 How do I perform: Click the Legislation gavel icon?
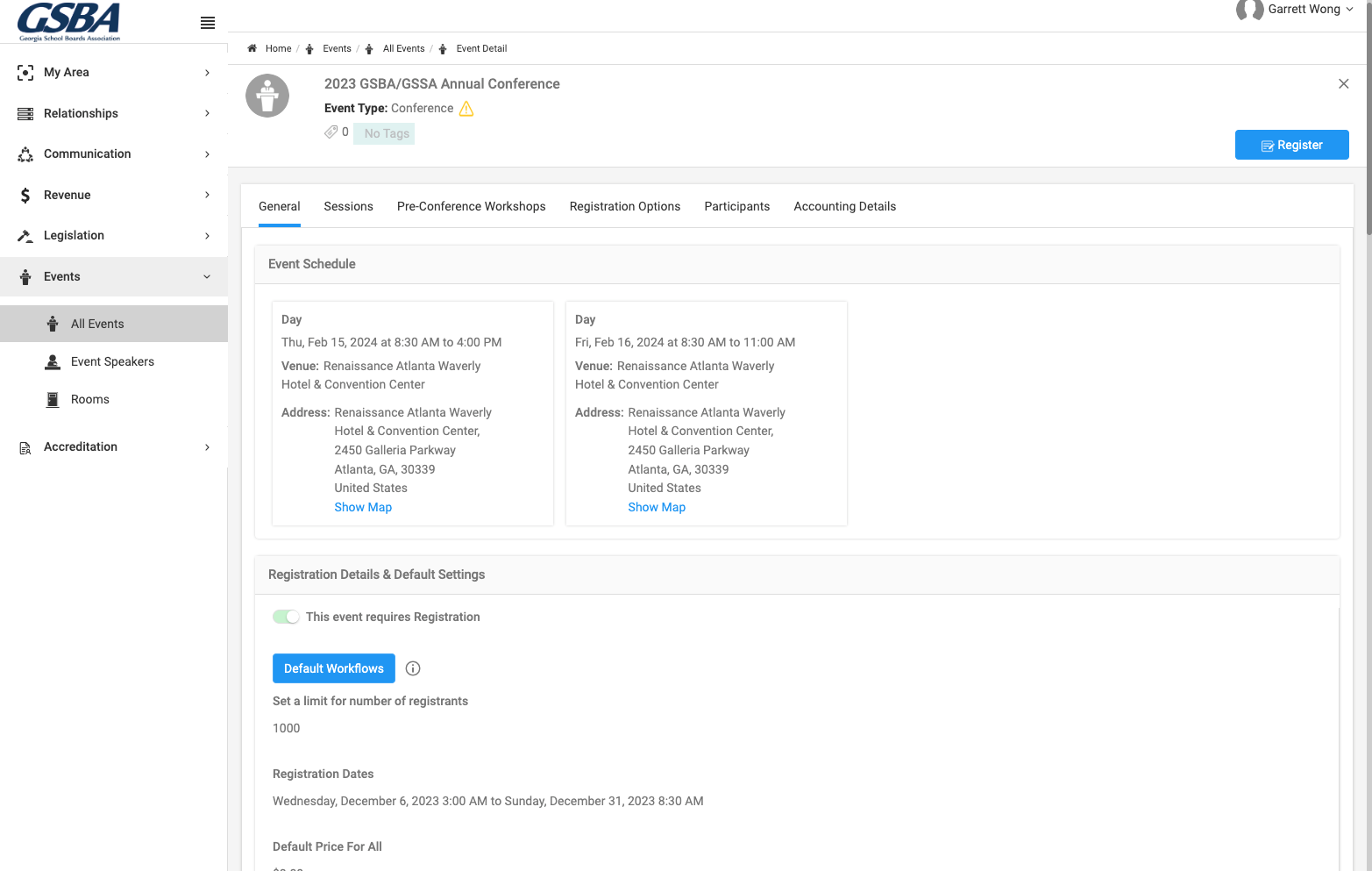pyautogui.click(x=25, y=236)
